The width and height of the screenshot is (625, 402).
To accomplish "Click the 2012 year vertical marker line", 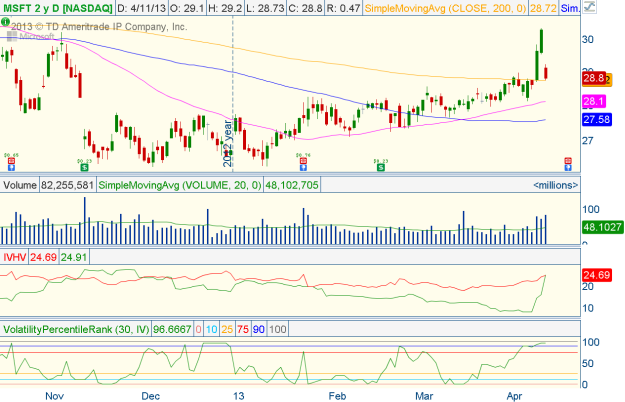I will tap(233, 100).
